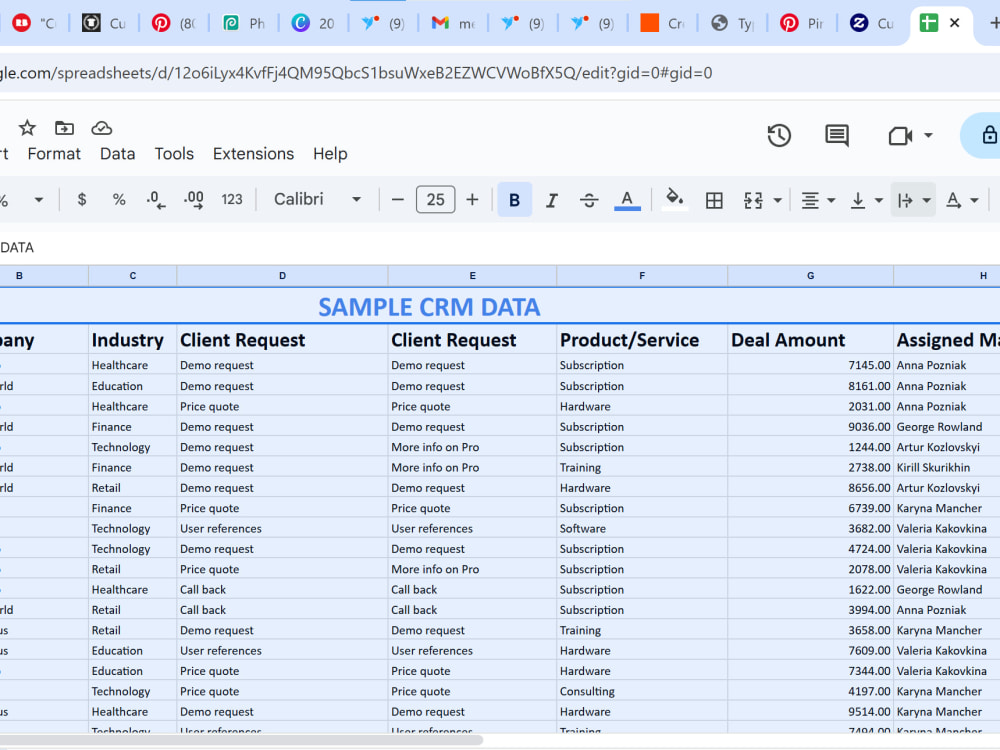Viewport: 1000px width, 750px height.
Task: Open the comments panel icon
Action: click(837, 135)
